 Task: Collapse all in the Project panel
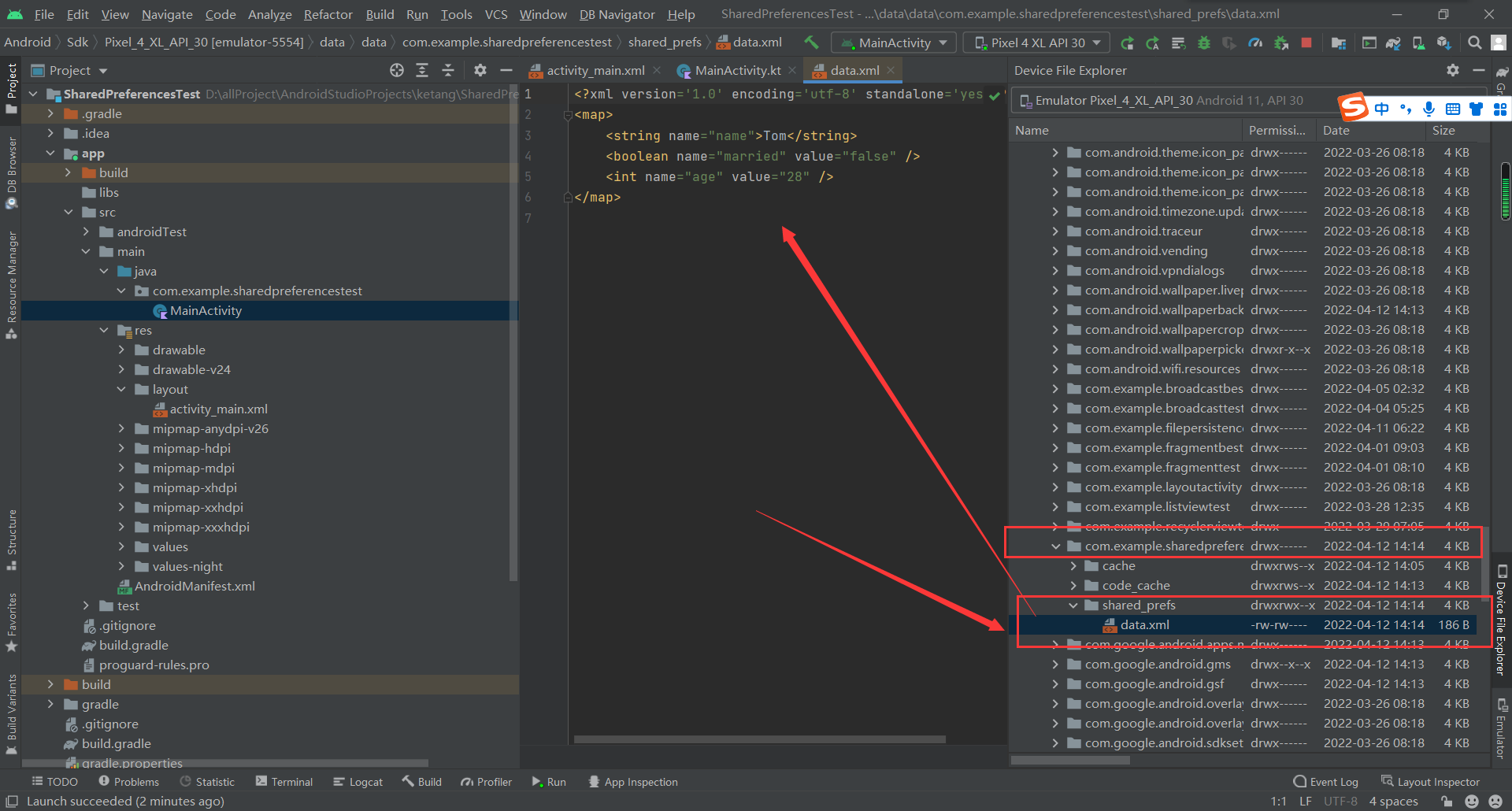pos(448,71)
